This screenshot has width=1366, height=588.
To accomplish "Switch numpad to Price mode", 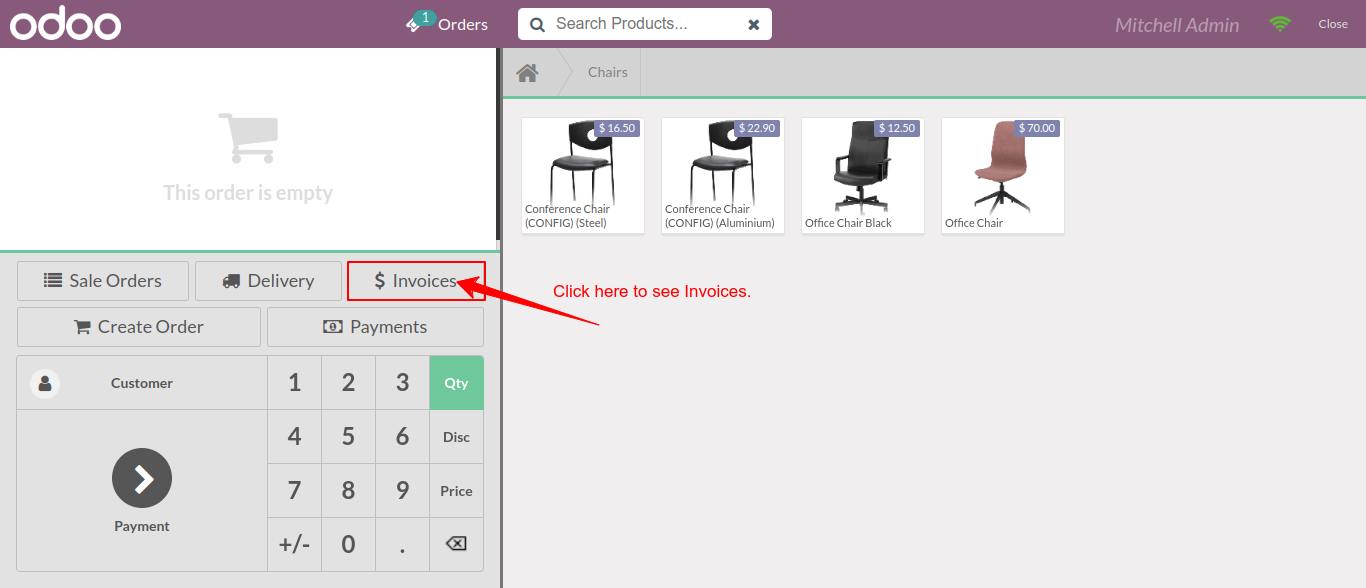I will click(x=456, y=491).
